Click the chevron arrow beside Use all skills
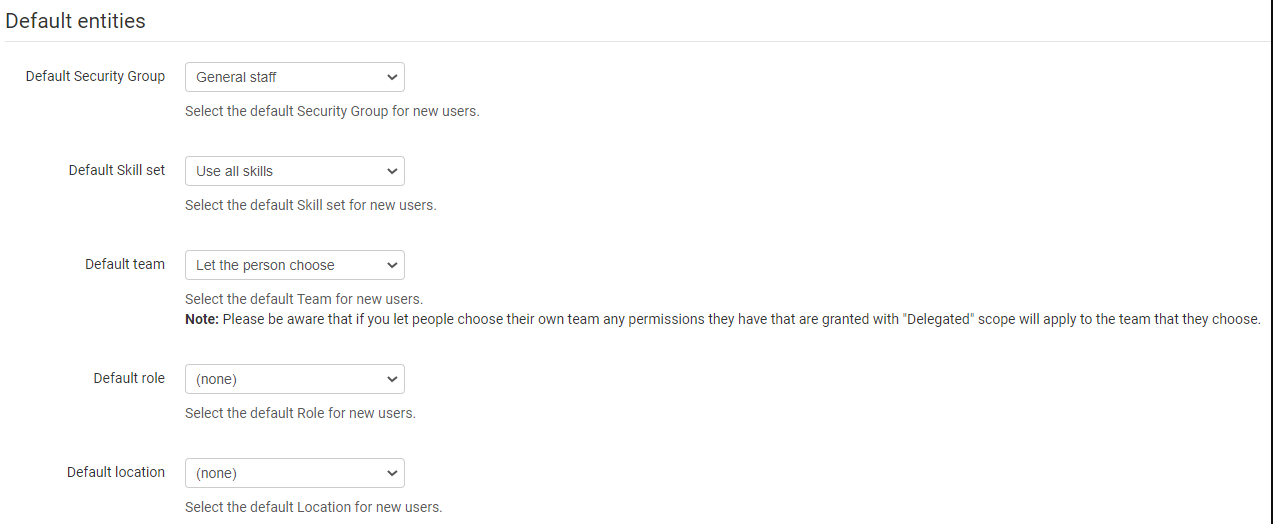The height and width of the screenshot is (524, 1273). (392, 171)
